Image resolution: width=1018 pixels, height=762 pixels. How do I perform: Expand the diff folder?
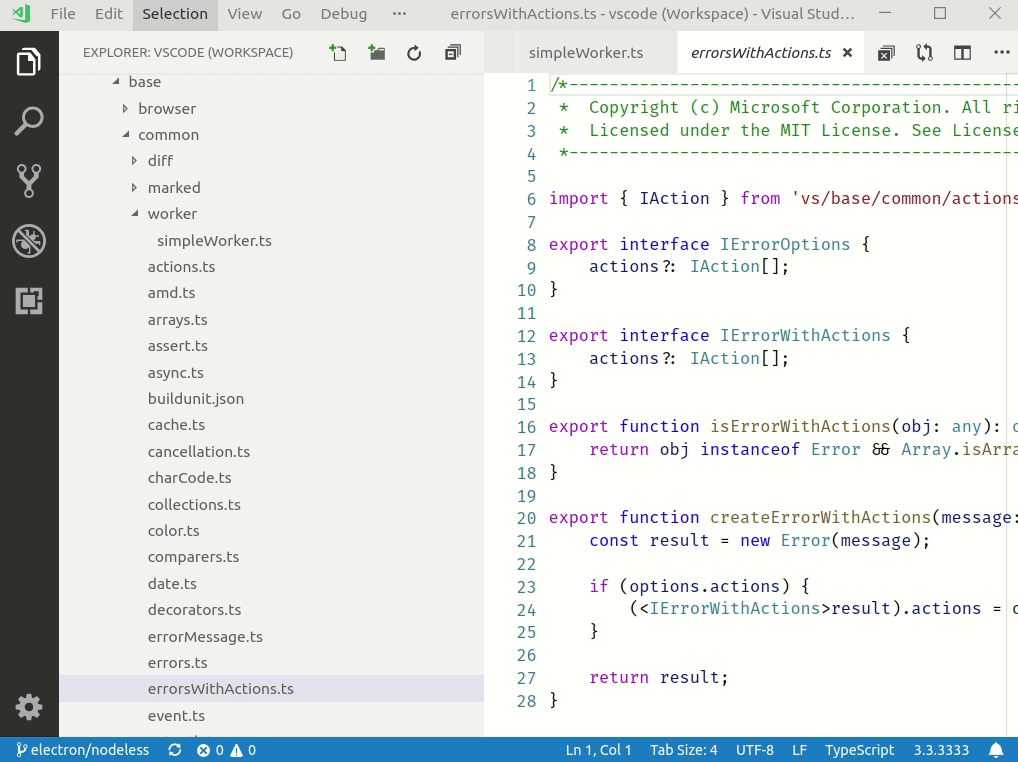pos(134,160)
